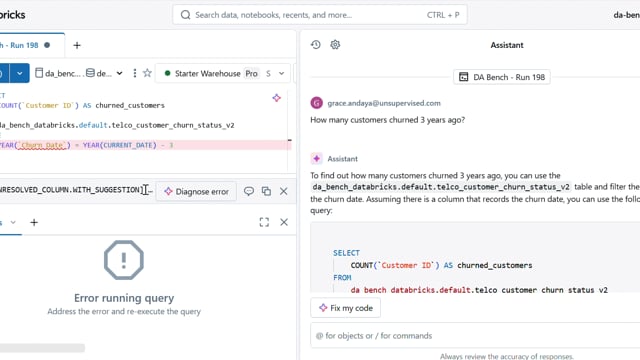
Task: Dismiss the error message bar
Action: [284, 191]
